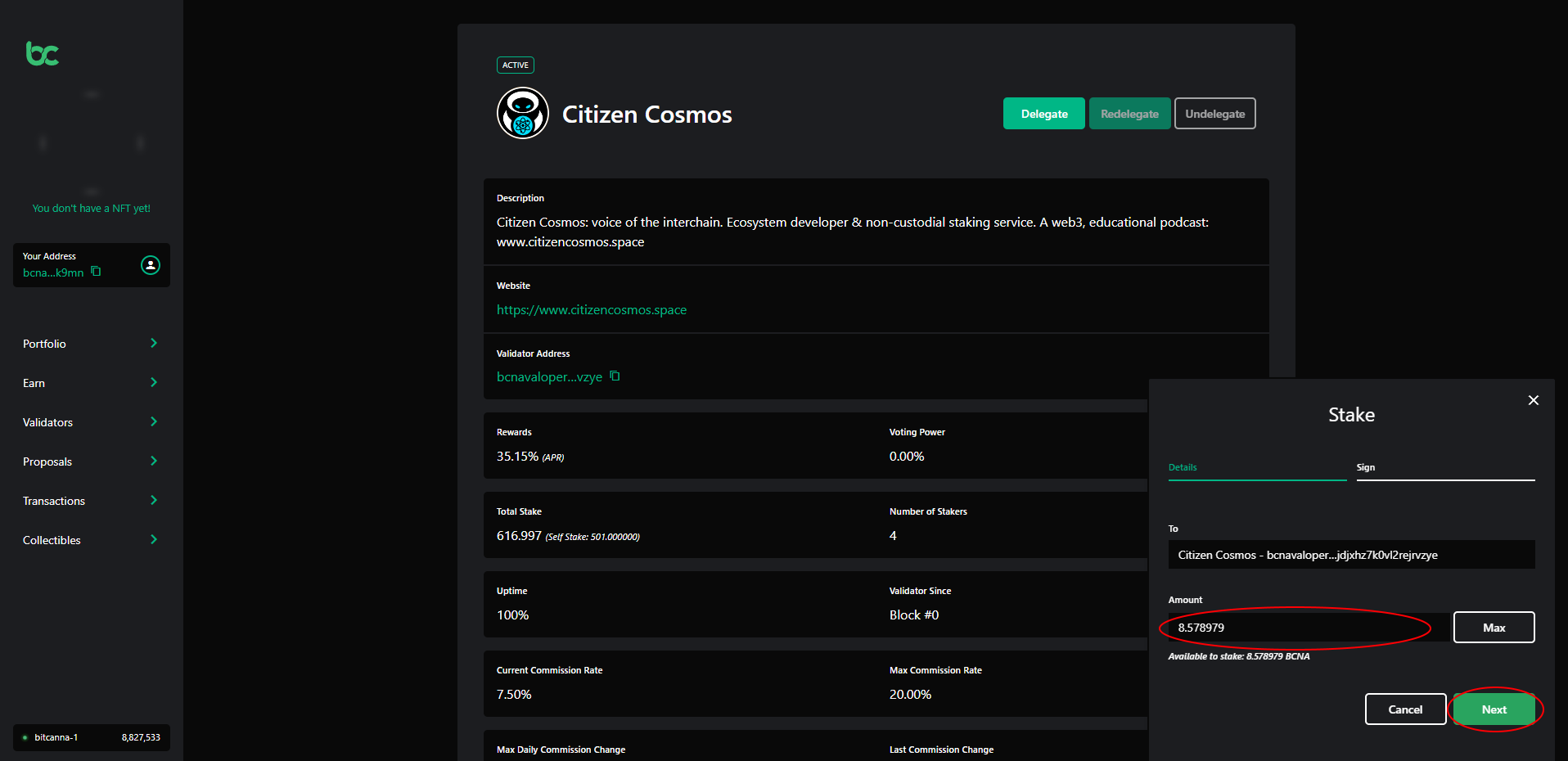The height and width of the screenshot is (761, 1568).
Task: Click the Citizen Cosmos title heading
Action: coord(647,114)
